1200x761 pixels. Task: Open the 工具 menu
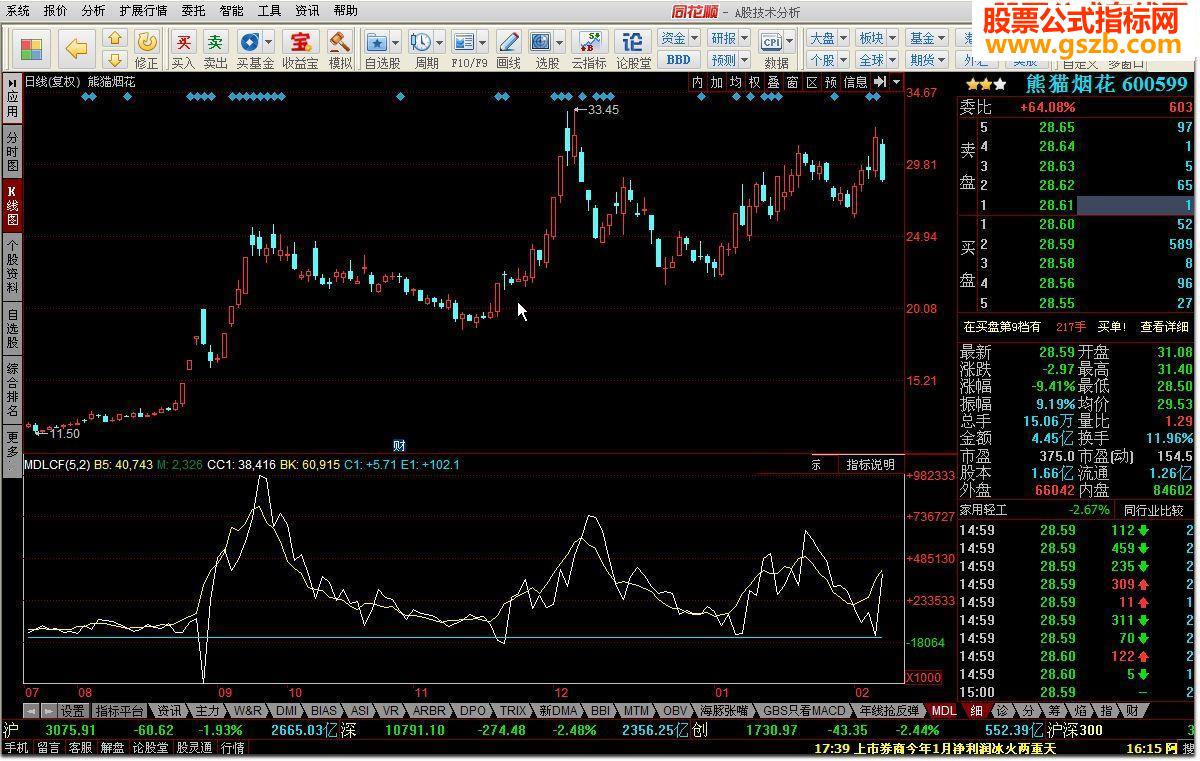click(269, 11)
